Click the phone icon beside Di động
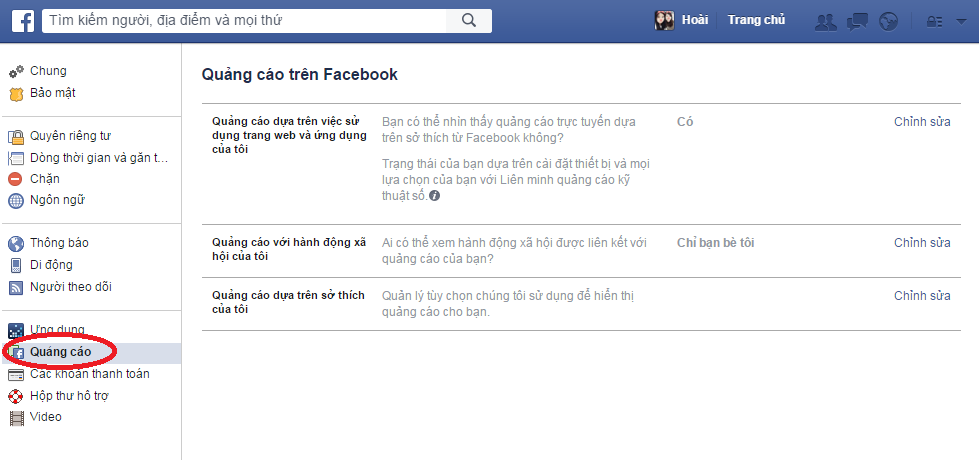This screenshot has width=979, height=460. 16,265
